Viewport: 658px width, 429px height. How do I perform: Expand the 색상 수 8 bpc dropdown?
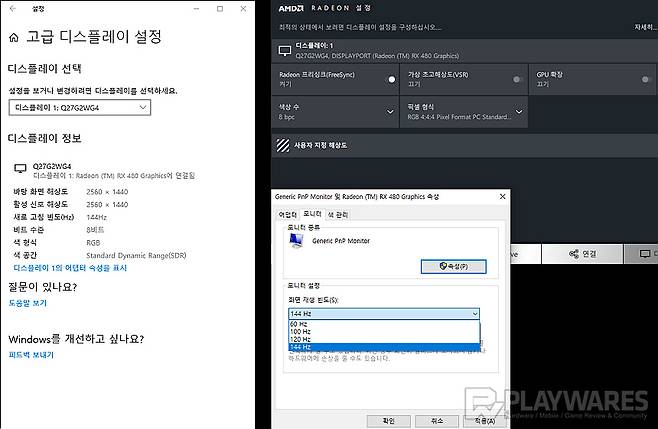click(x=391, y=112)
